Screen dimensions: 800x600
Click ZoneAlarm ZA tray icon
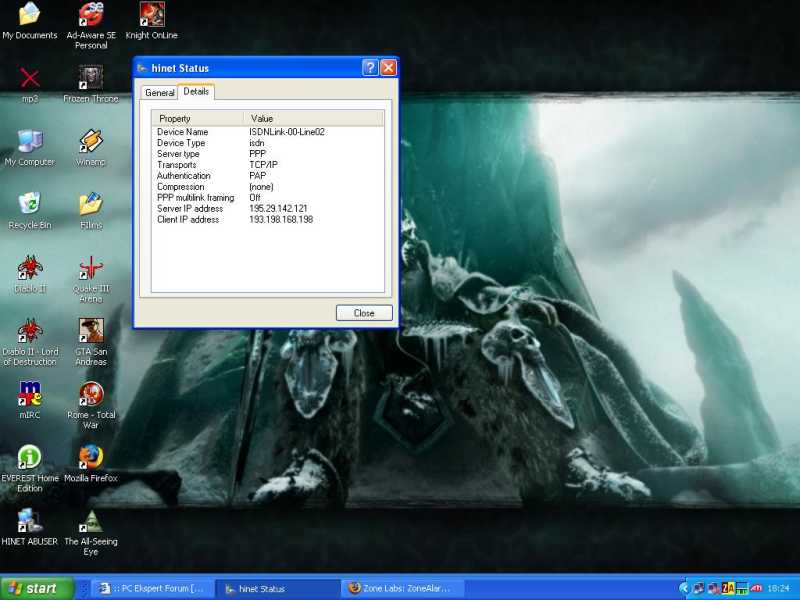pyautogui.click(x=728, y=588)
